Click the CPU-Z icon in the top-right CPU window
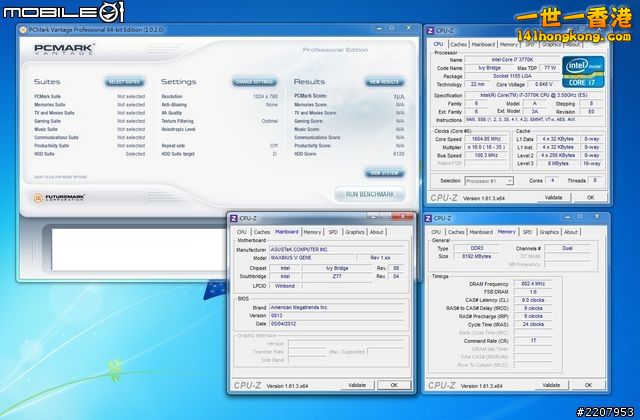Screen dimensions: 640x420 tap(430, 31)
